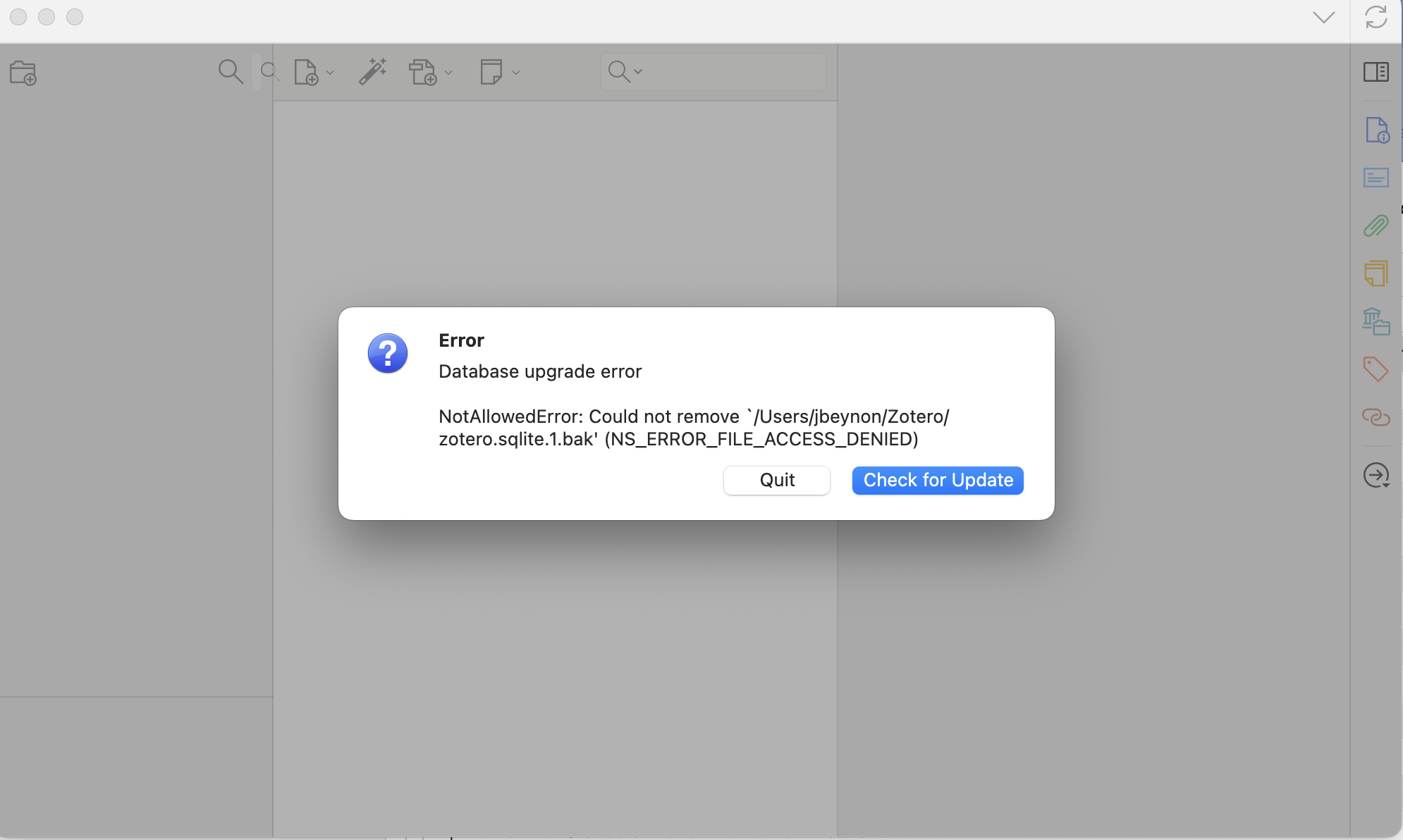Click the New Note icon
This screenshot has height=840, width=1403.
(x=491, y=72)
